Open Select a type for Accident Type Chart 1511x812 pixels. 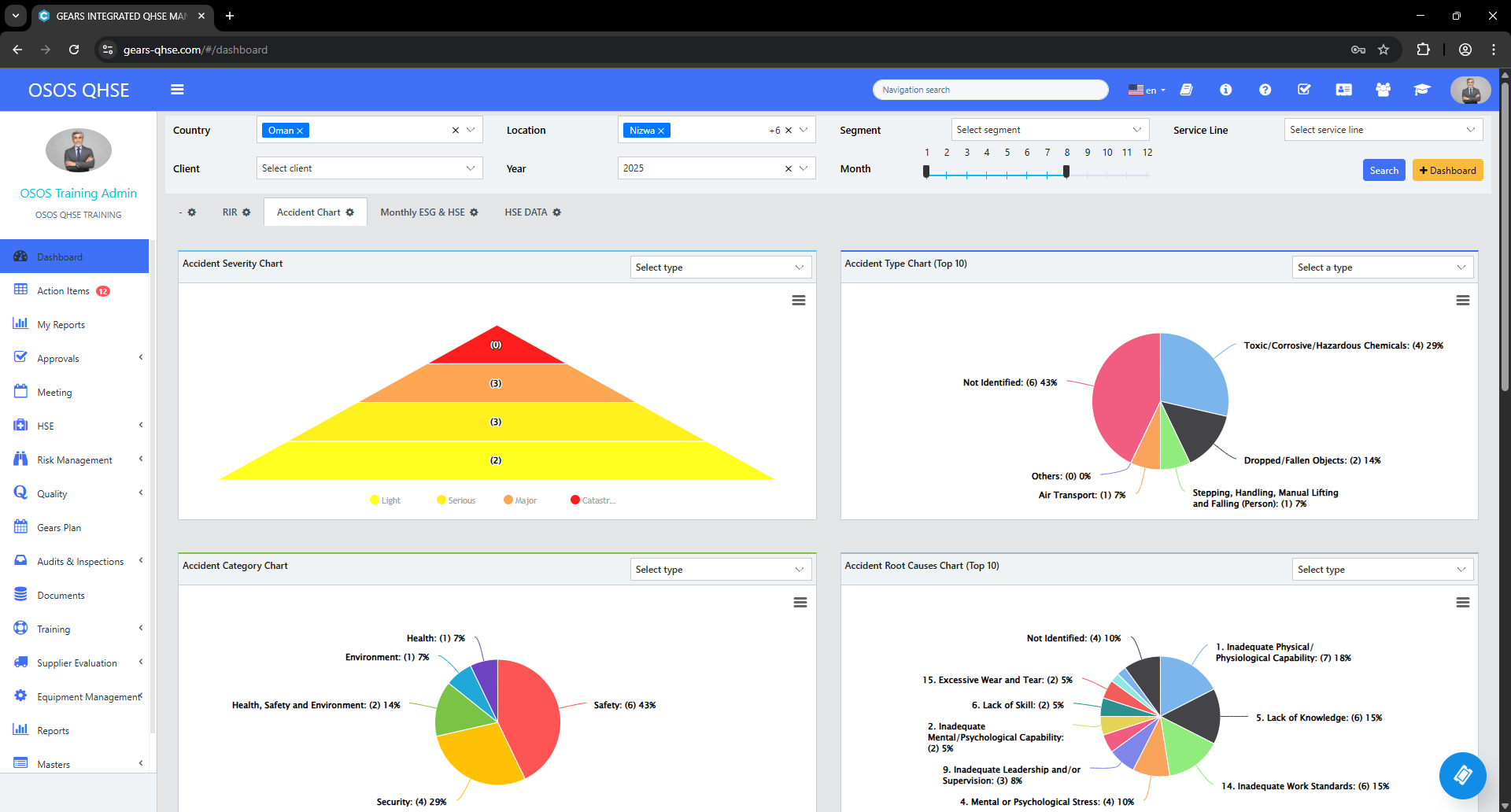pyautogui.click(x=1383, y=267)
